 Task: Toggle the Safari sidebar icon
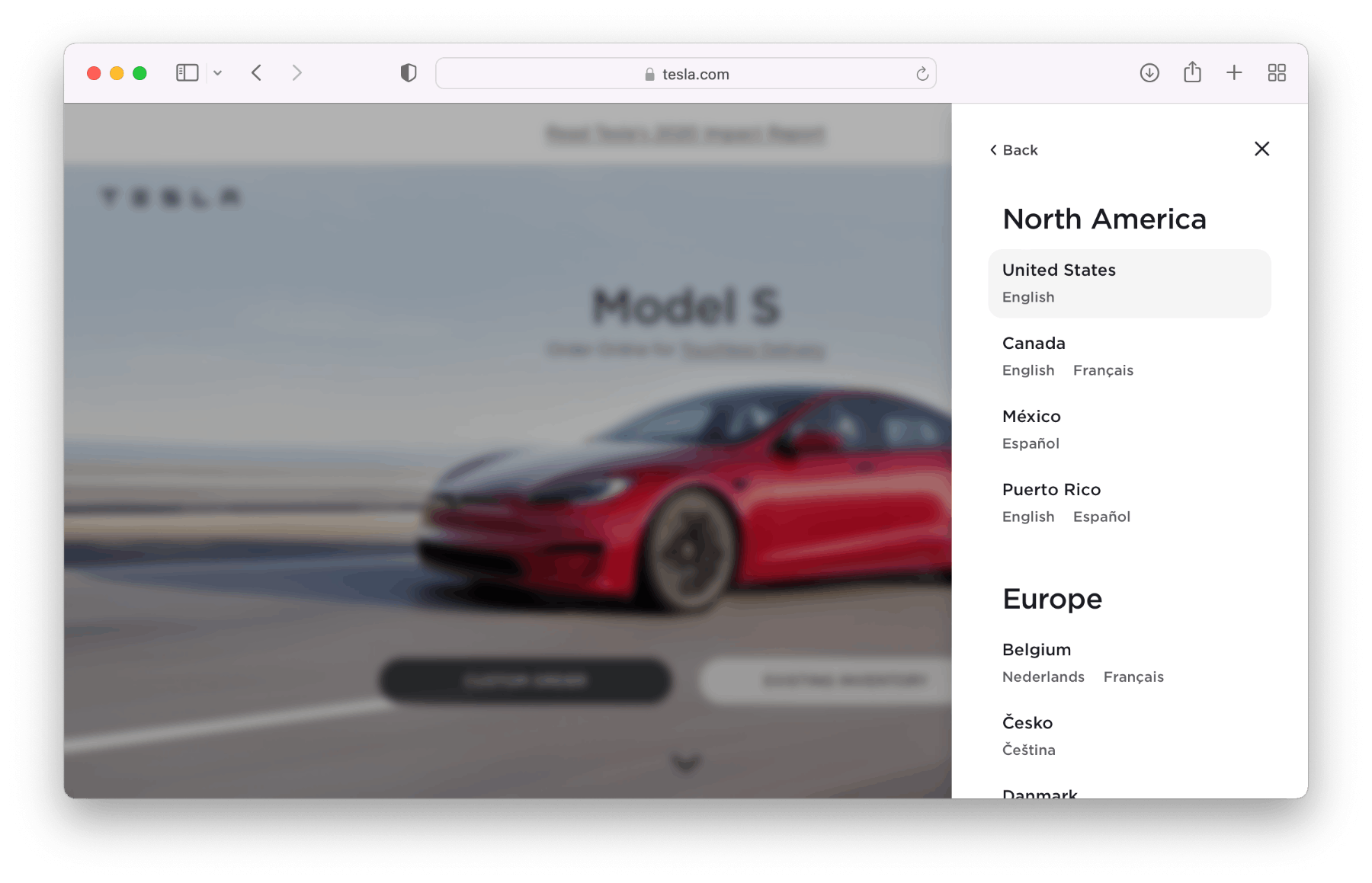[x=187, y=73]
